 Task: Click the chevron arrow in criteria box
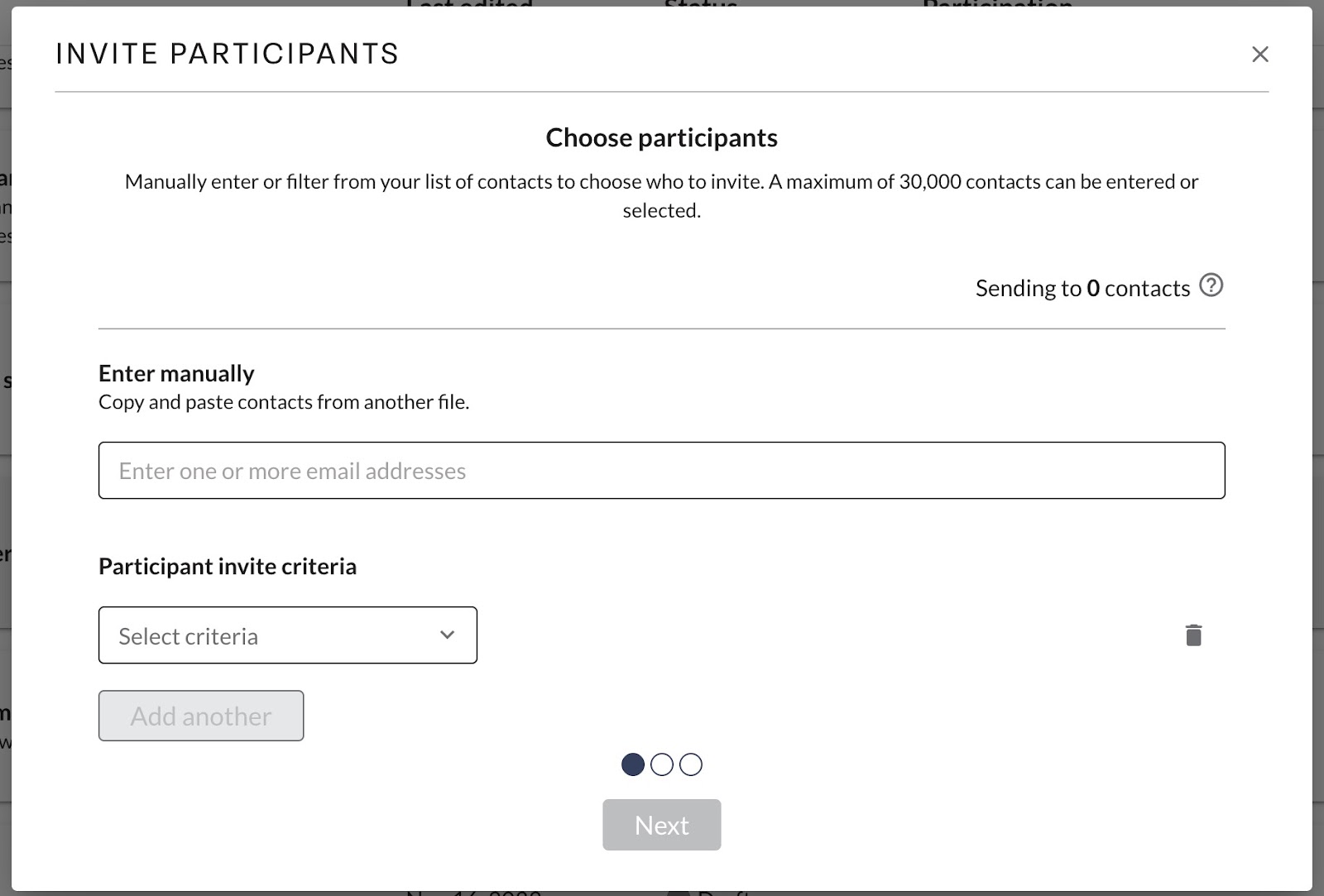pyautogui.click(x=447, y=635)
